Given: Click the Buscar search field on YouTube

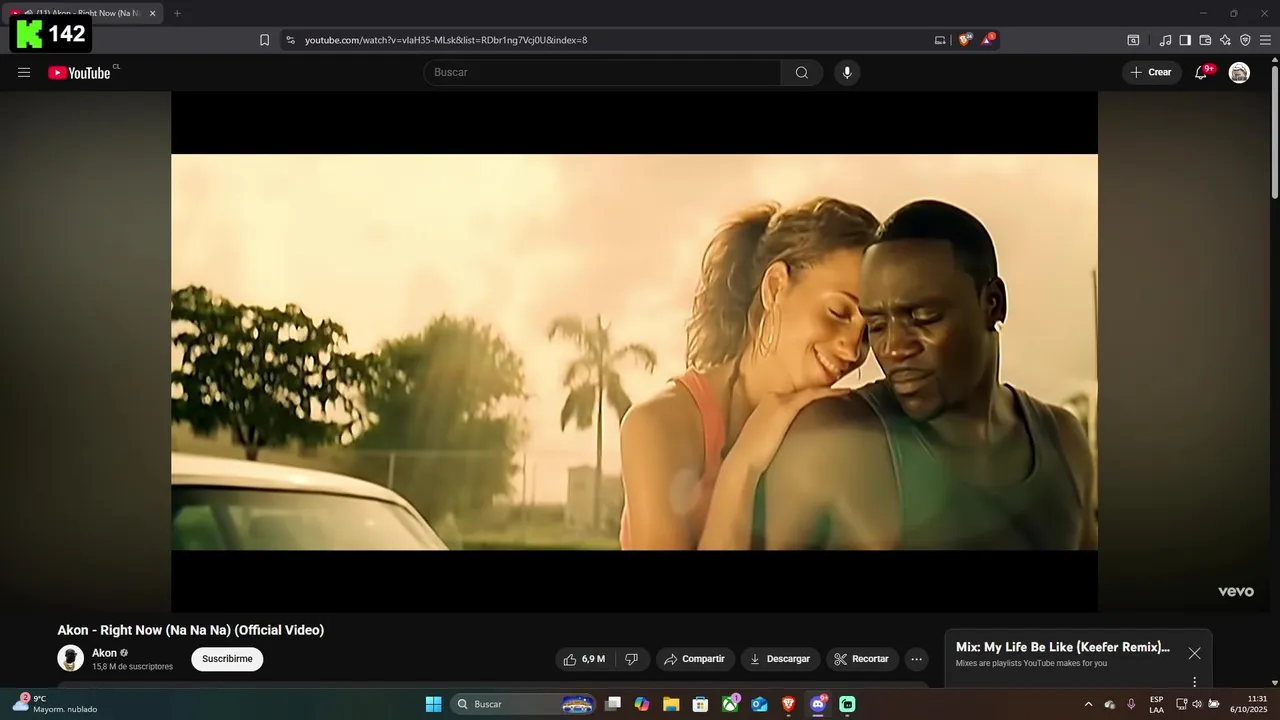Looking at the screenshot, I should (603, 72).
